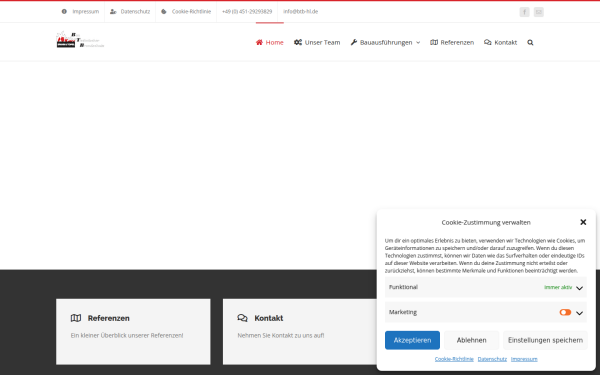Open Referenzen in main navigation
This screenshot has width=600, height=375.
(452, 42)
